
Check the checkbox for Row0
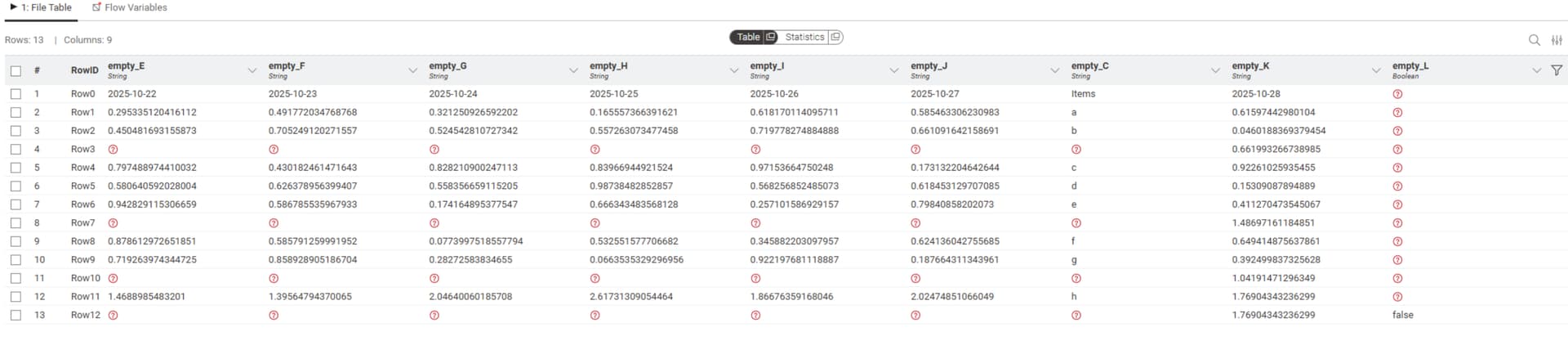[x=16, y=94]
